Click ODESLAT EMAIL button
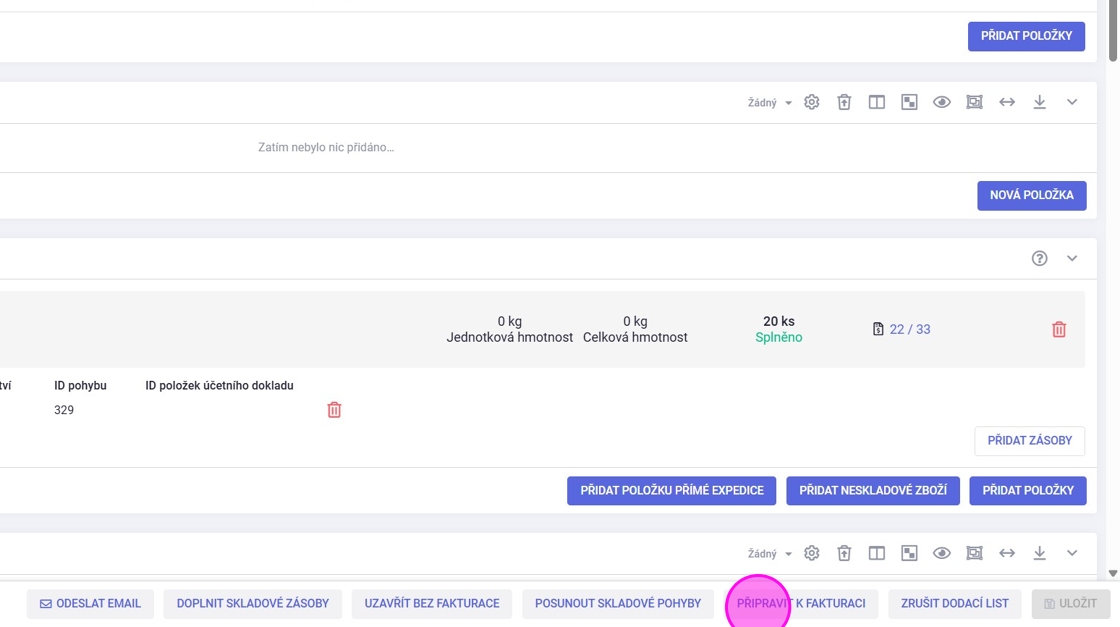 point(90,603)
